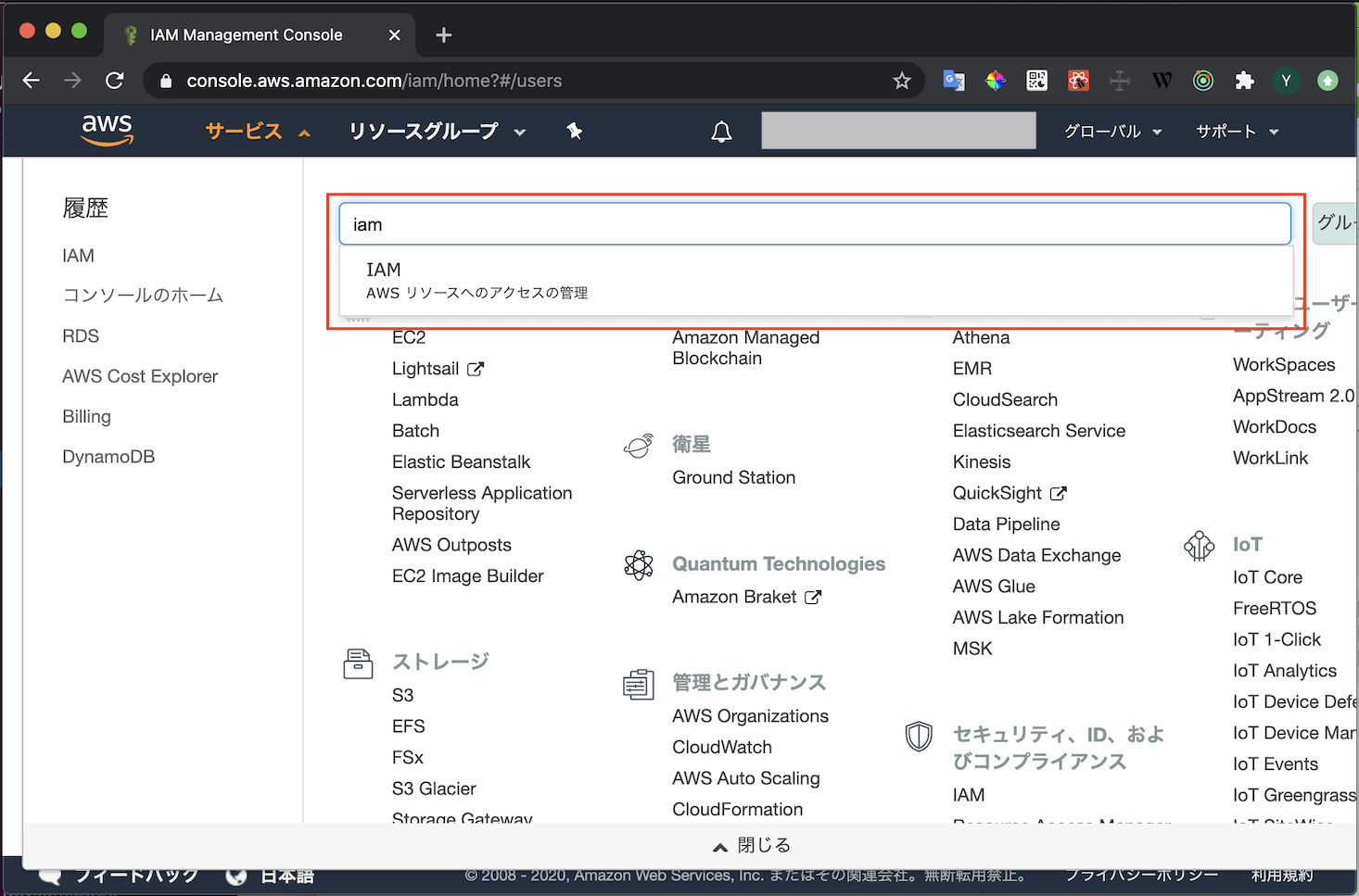Open Elastic Beanstalk
The height and width of the screenshot is (896, 1359).
pos(461,461)
